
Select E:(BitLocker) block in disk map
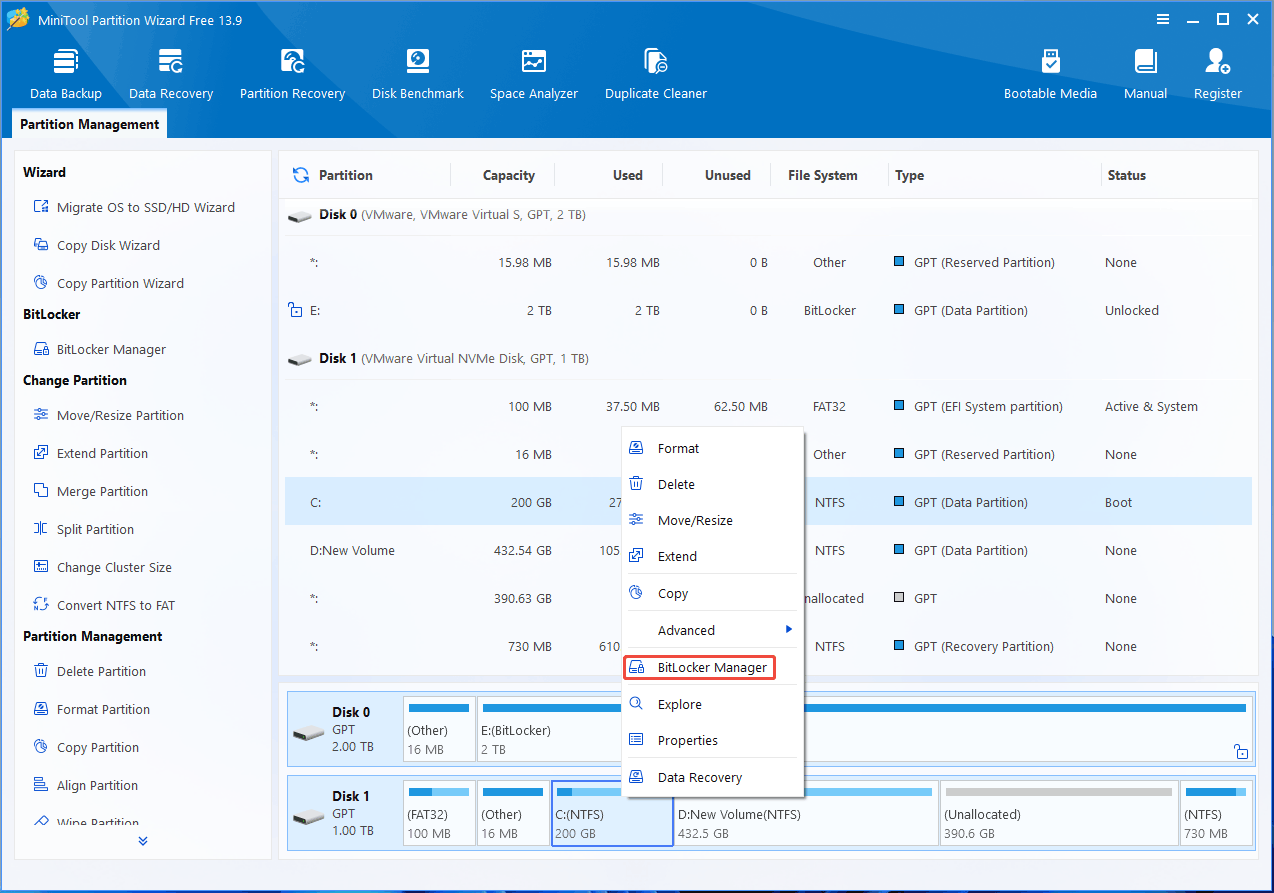[x=866, y=729]
